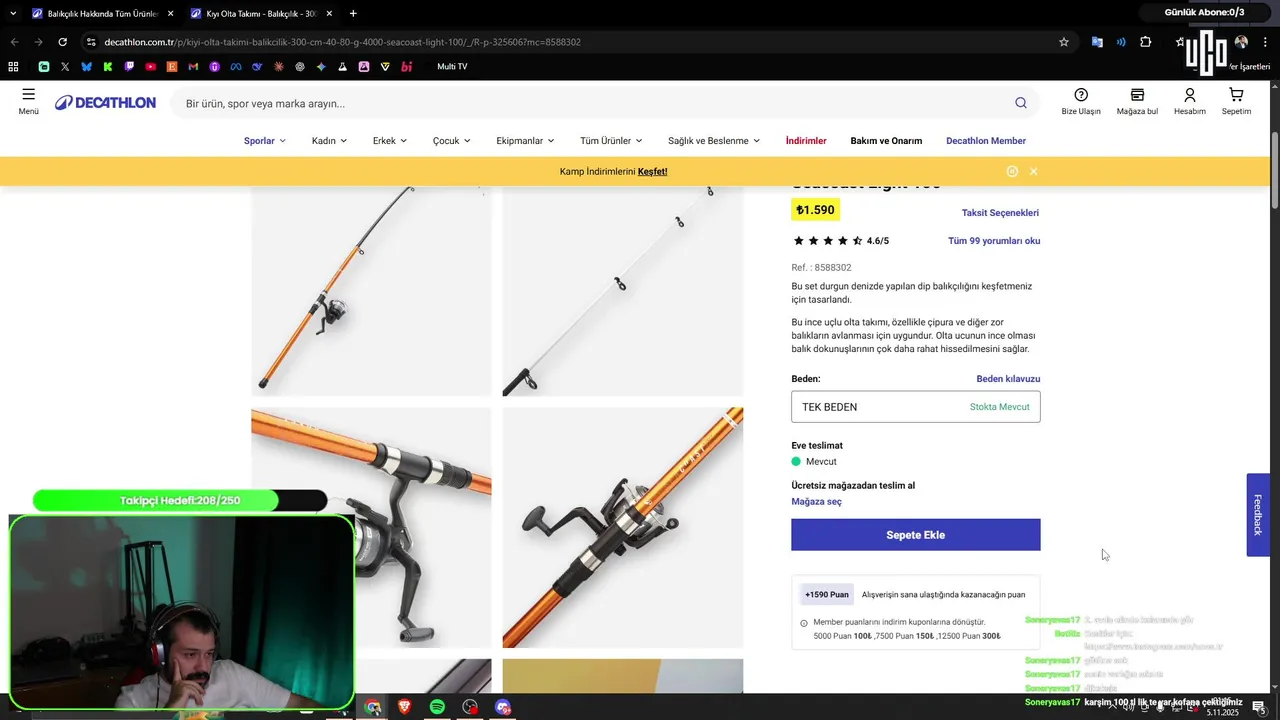This screenshot has height=720, width=1280.
Task: Expand the Ekipmanlar dropdown
Action: [525, 141]
